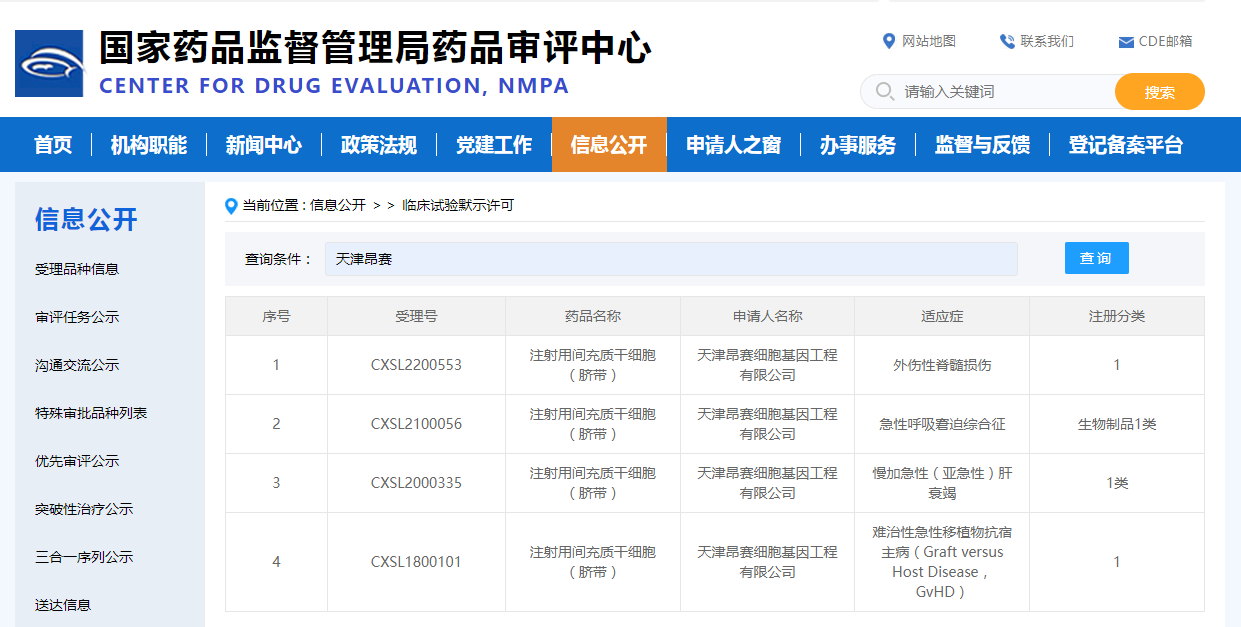Click the CDE mailbox envelope icon

(x=1126, y=42)
